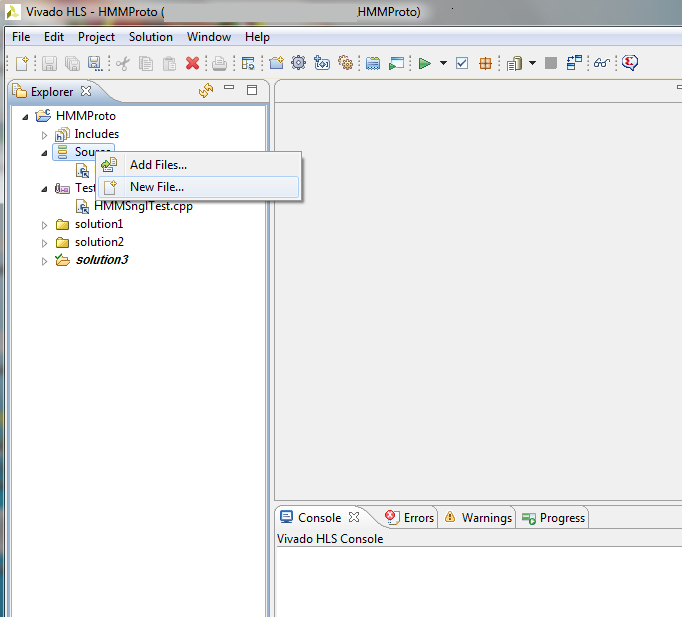Close the Console tab
The image size is (682, 617).
(x=354, y=517)
